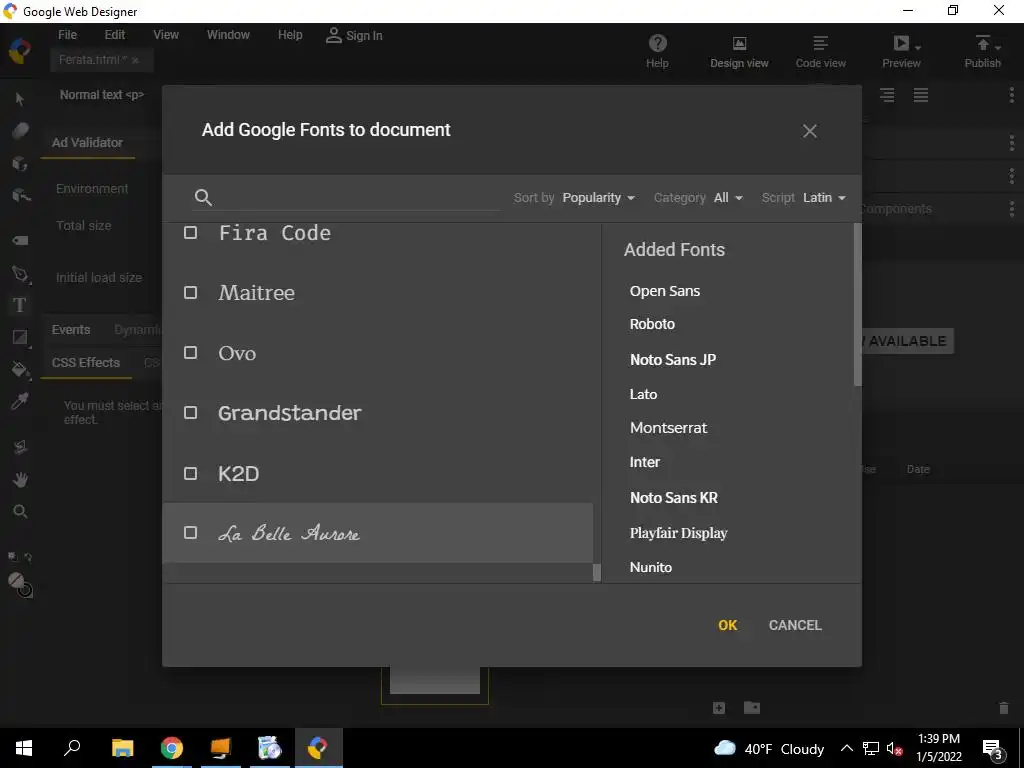This screenshot has height=768, width=1024.
Task: Check the K2D font checkbox
Action: [x=190, y=473]
